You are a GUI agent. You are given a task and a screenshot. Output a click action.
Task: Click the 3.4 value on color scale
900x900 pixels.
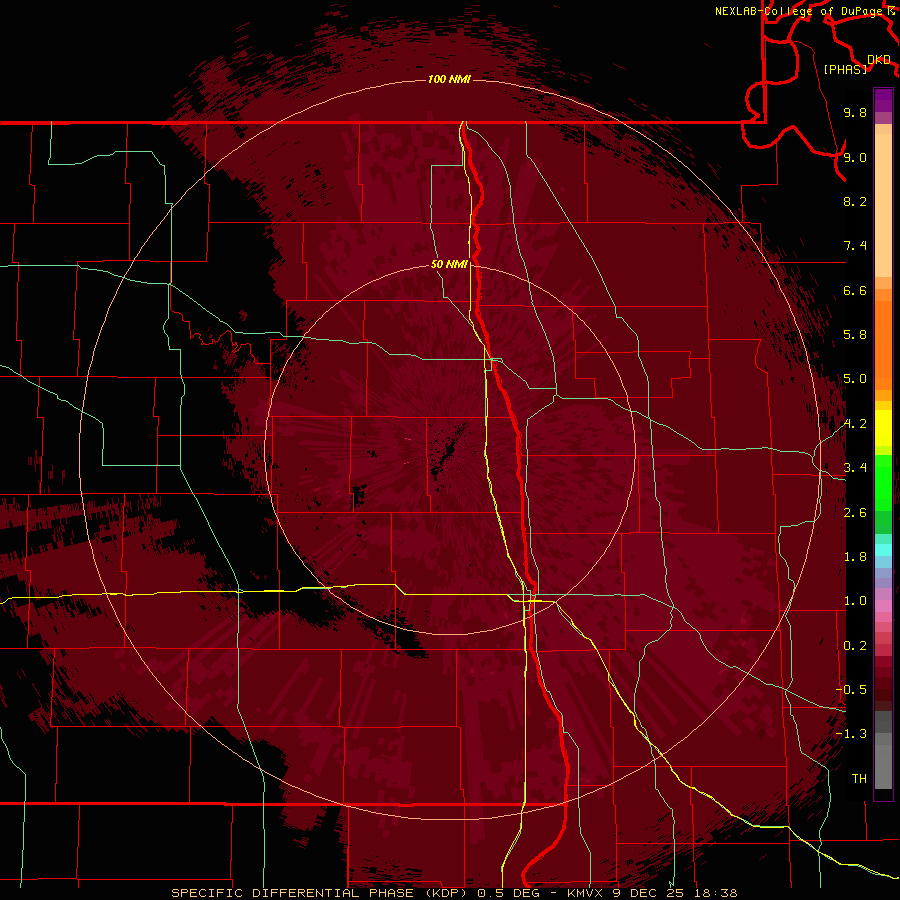pyautogui.click(x=855, y=468)
